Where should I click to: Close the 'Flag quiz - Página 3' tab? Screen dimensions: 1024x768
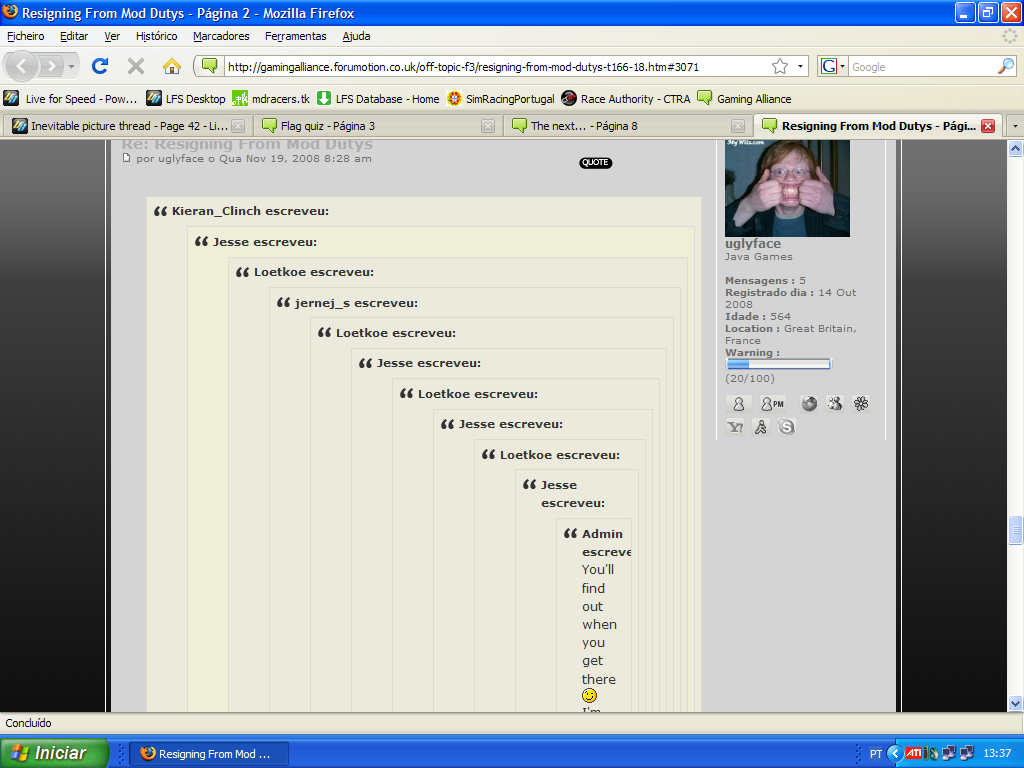click(x=488, y=126)
